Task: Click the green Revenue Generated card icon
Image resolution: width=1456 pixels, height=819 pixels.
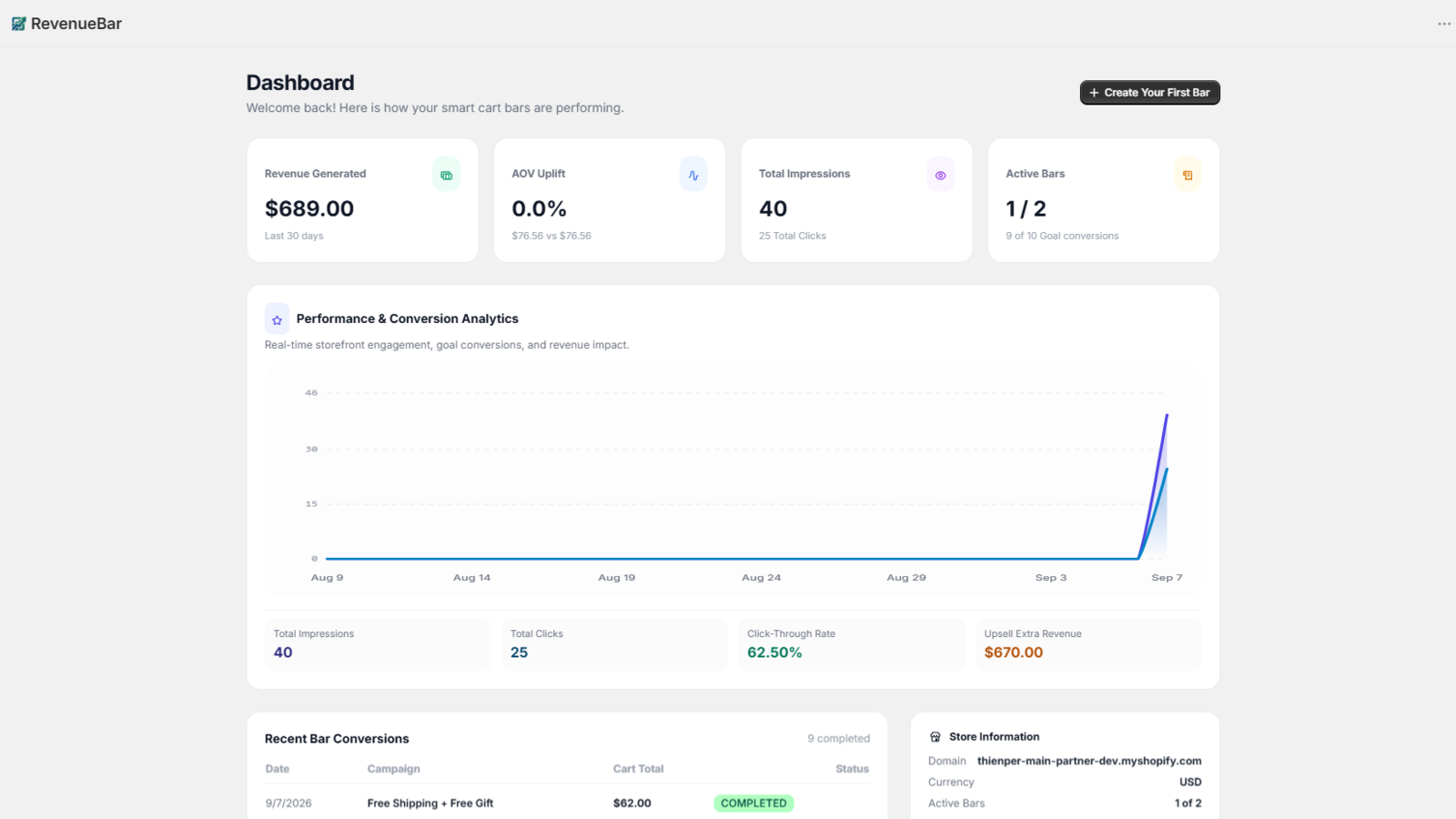Action: click(x=447, y=175)
